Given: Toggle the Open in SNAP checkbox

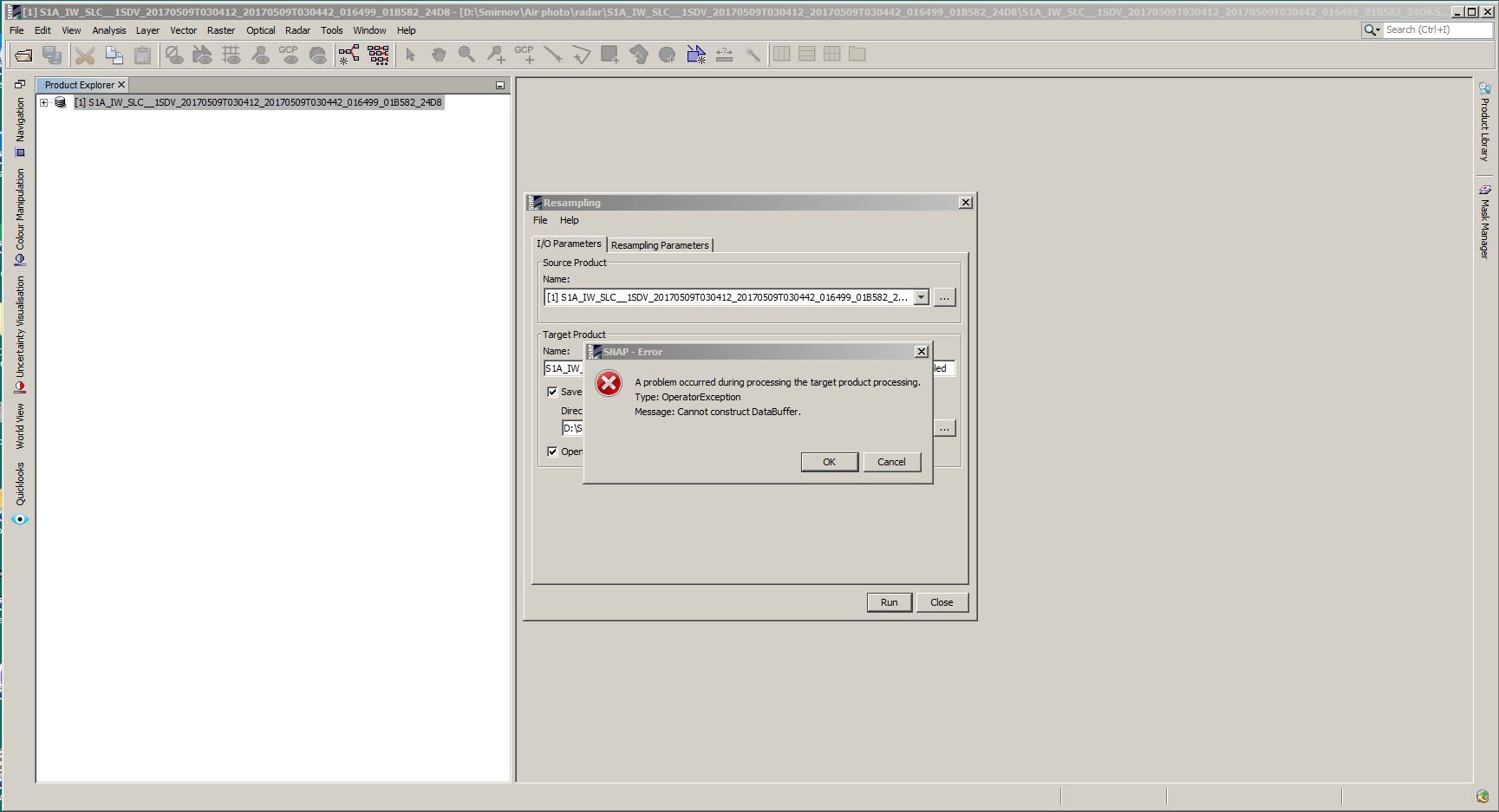Looking at the screenshot, I should click(552, 451).
